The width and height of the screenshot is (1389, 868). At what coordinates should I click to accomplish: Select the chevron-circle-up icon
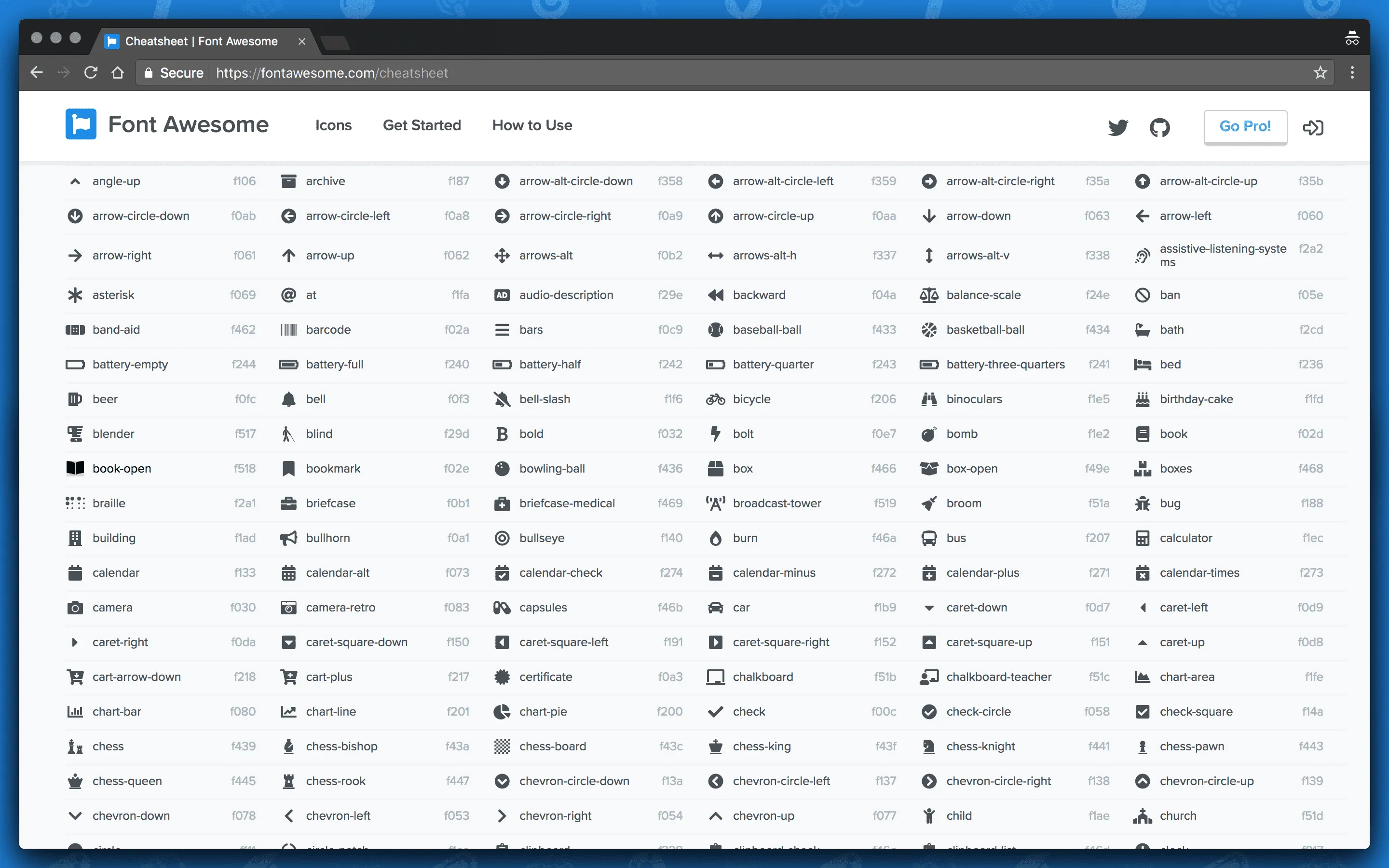(x=1143, y=781)
